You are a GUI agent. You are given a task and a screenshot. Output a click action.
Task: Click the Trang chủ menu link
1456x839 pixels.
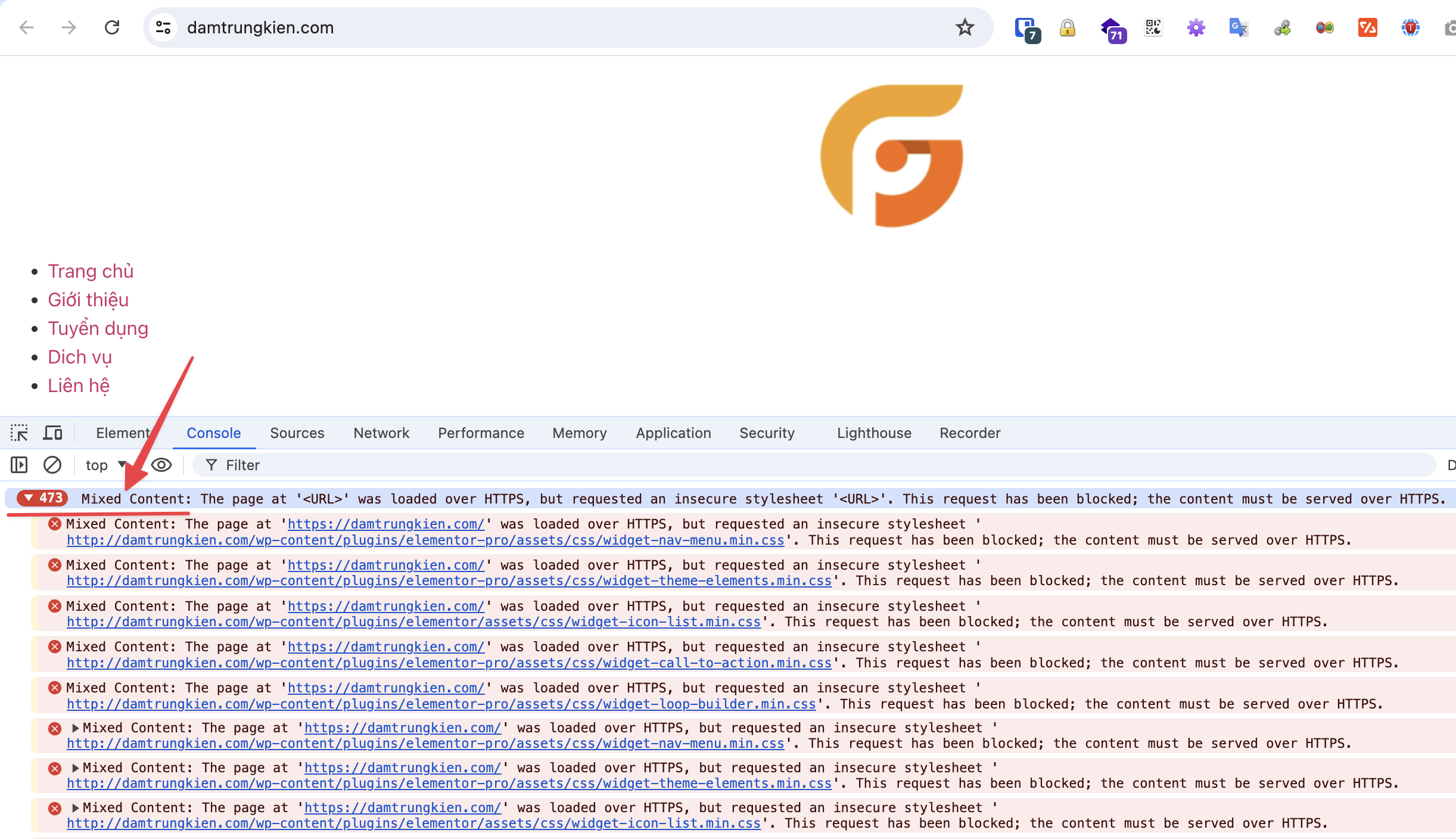[x=91, y=271]
